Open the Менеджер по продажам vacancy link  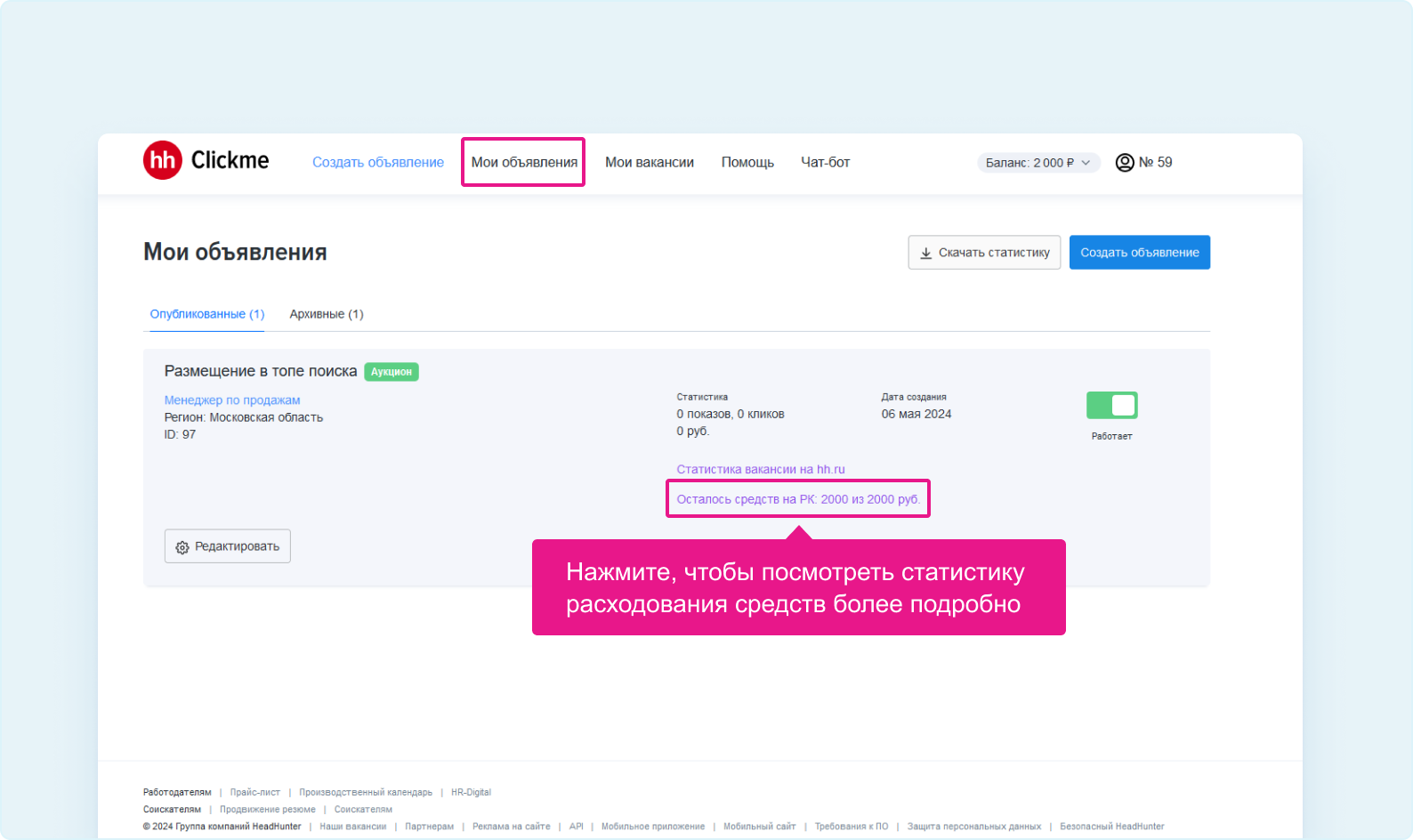[x=232, y=400]
